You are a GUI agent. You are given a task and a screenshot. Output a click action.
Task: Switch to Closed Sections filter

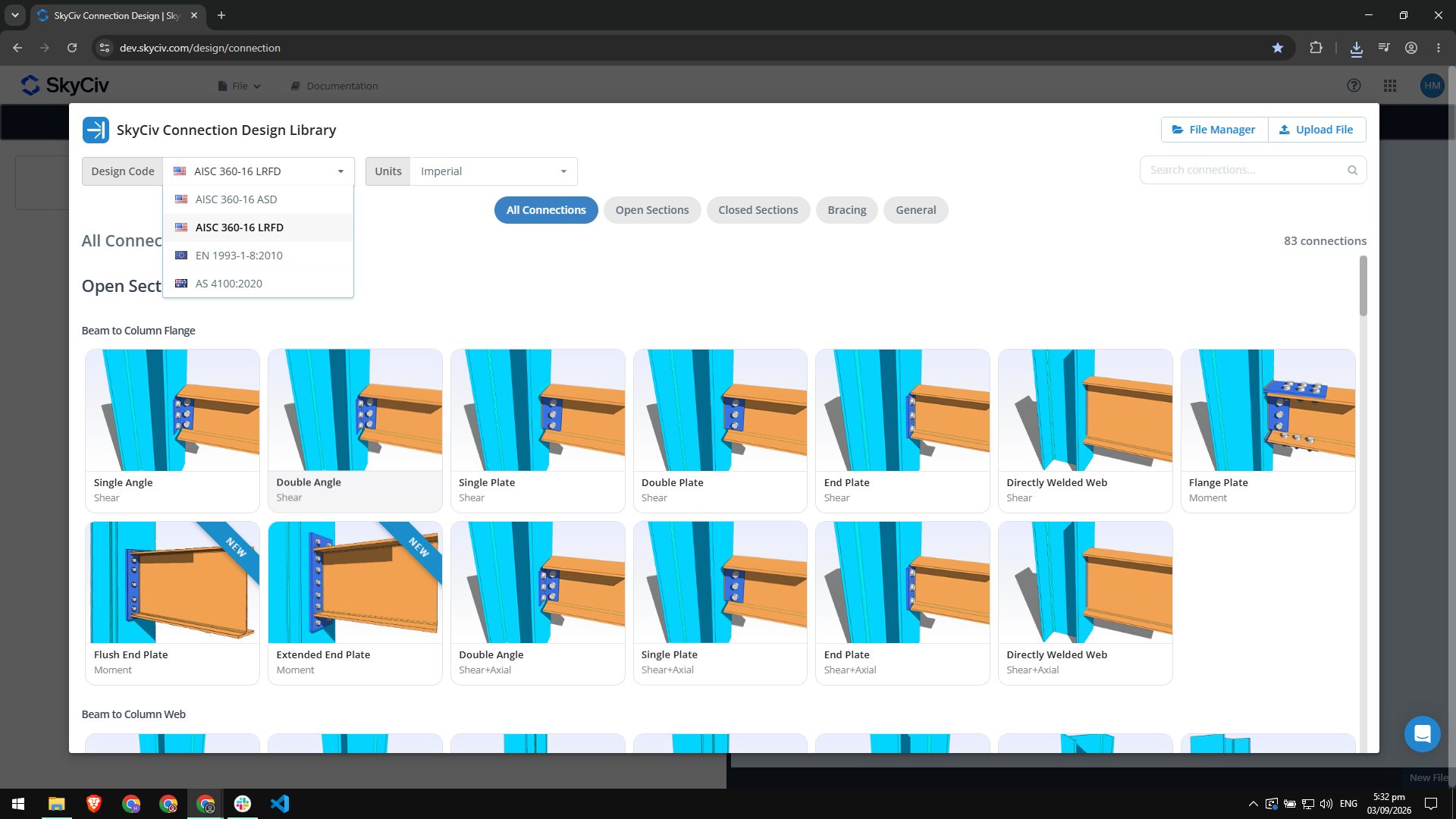pos(758,210)
